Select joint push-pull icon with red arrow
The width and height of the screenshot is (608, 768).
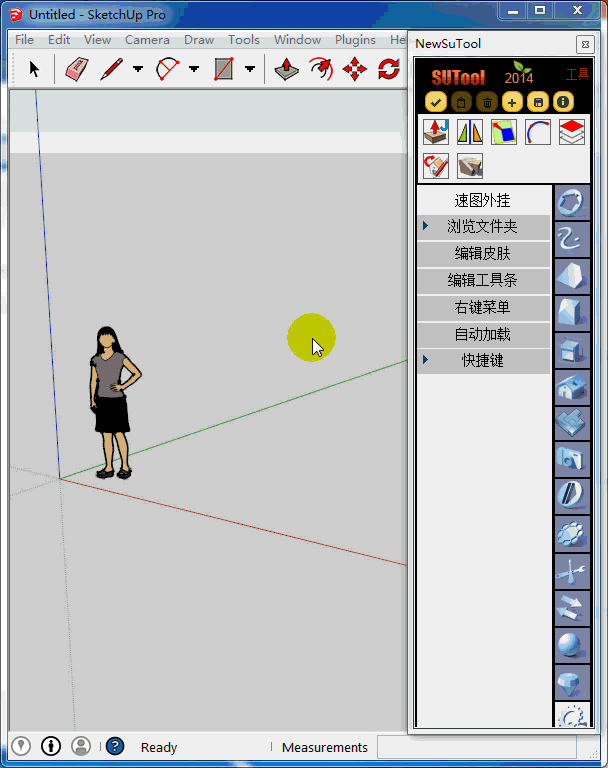pyautogui.click(x=436, y=132)
